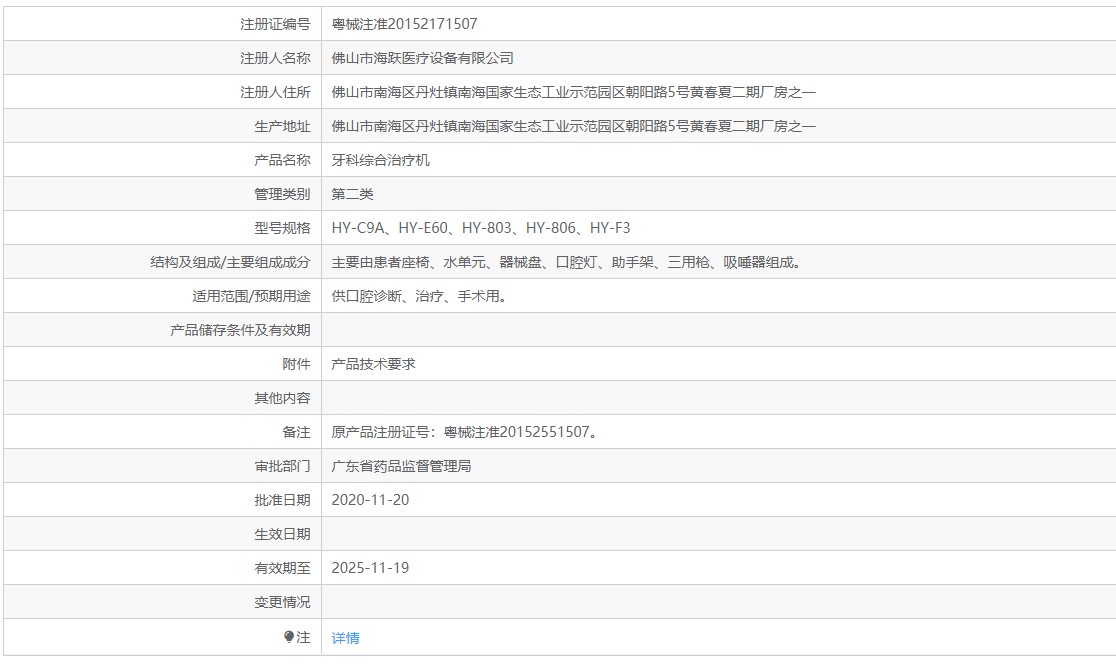This screenshot has height=665, width=1116.
Task: Click the 注册证编号 label
Action: click(x=275, y=24)
